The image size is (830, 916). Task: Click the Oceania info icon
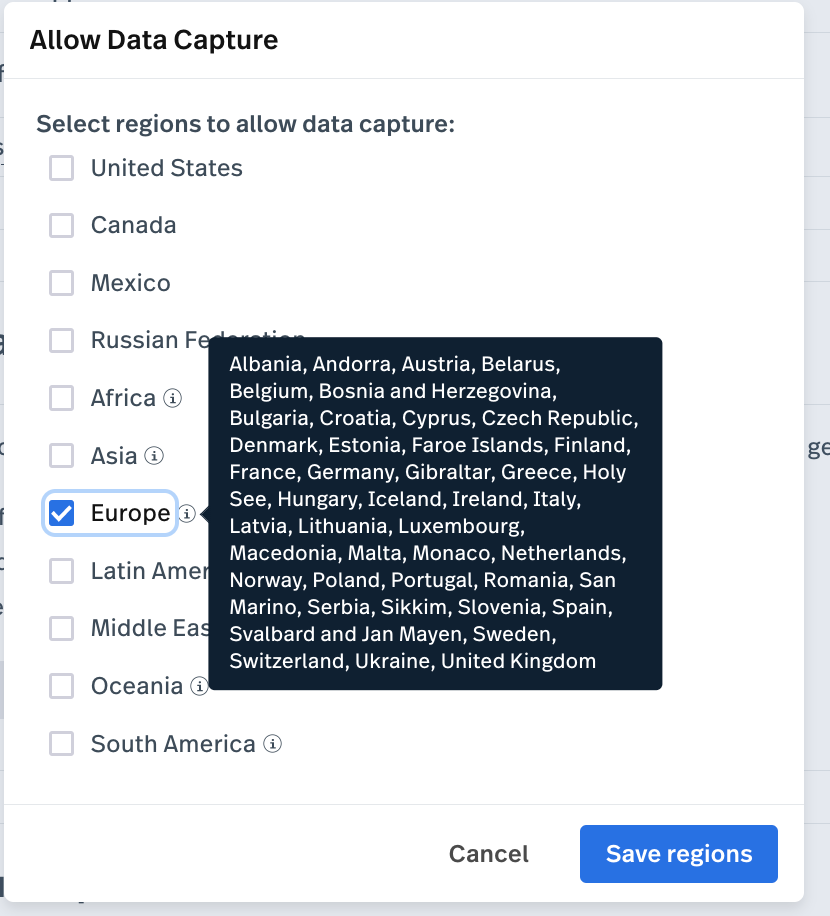(199, 686)
